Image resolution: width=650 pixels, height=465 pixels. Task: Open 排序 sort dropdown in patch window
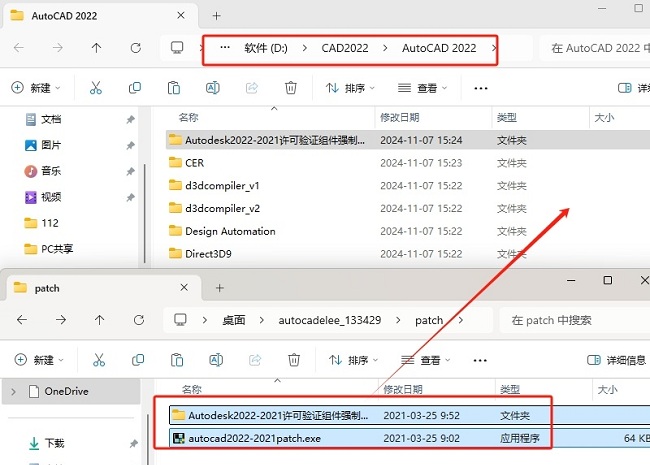point(354,360)
